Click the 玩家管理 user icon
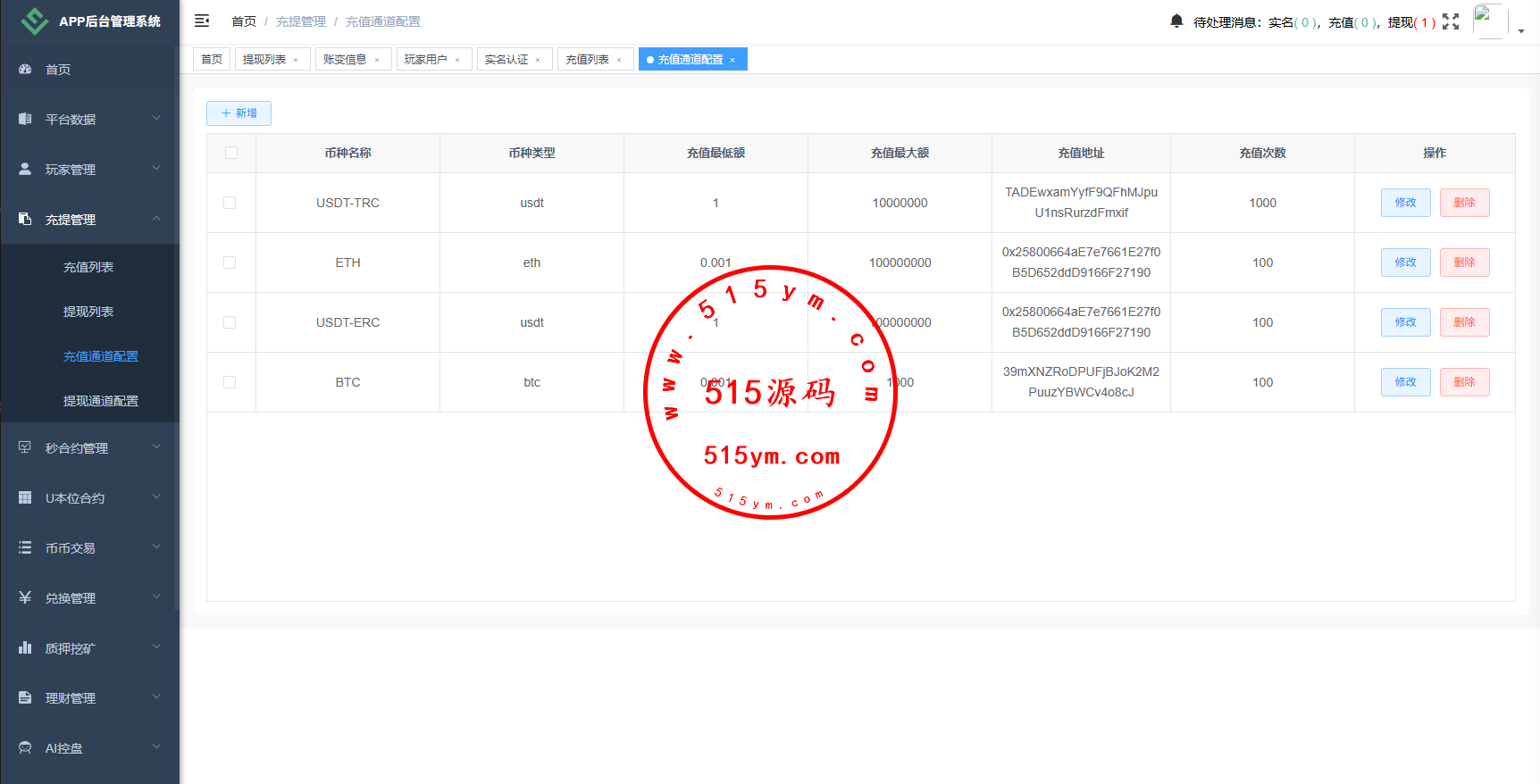Image resolution: width=1540 pixels, height=784 pixels. [25, 169]
